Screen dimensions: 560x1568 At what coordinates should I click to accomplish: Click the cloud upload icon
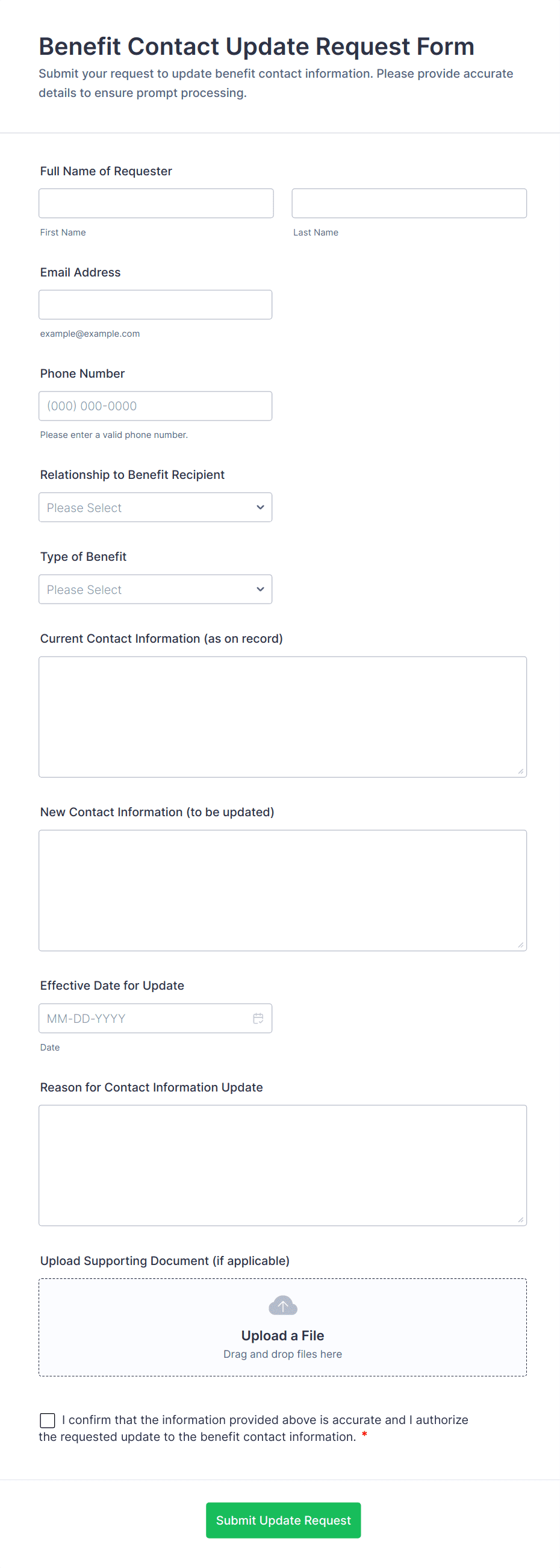coord(282,1305)
